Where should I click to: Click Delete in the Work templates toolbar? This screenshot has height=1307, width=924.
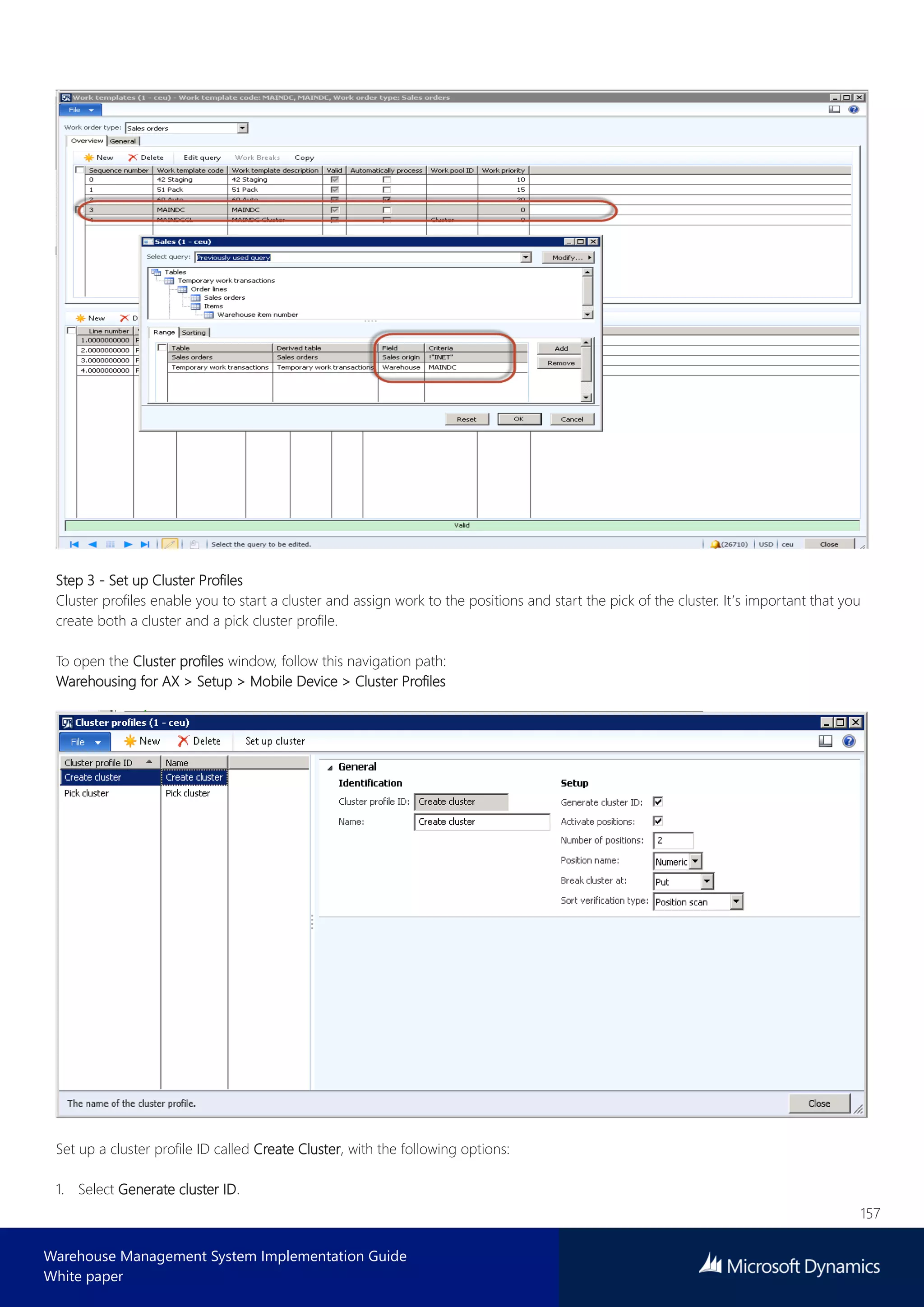point(146,158)
